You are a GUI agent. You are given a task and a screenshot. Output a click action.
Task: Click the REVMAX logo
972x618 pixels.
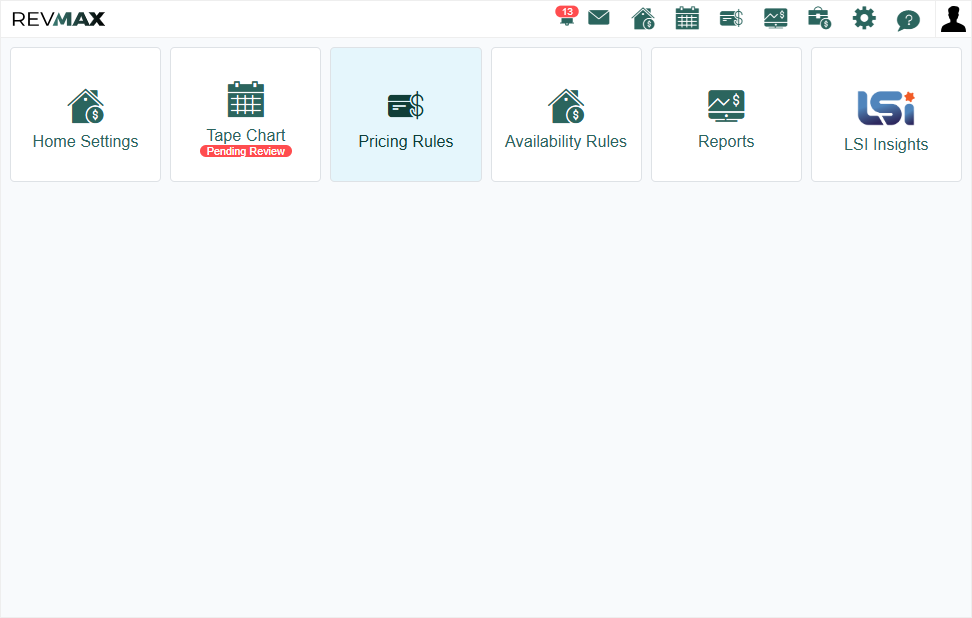click(x=58, y=19)
